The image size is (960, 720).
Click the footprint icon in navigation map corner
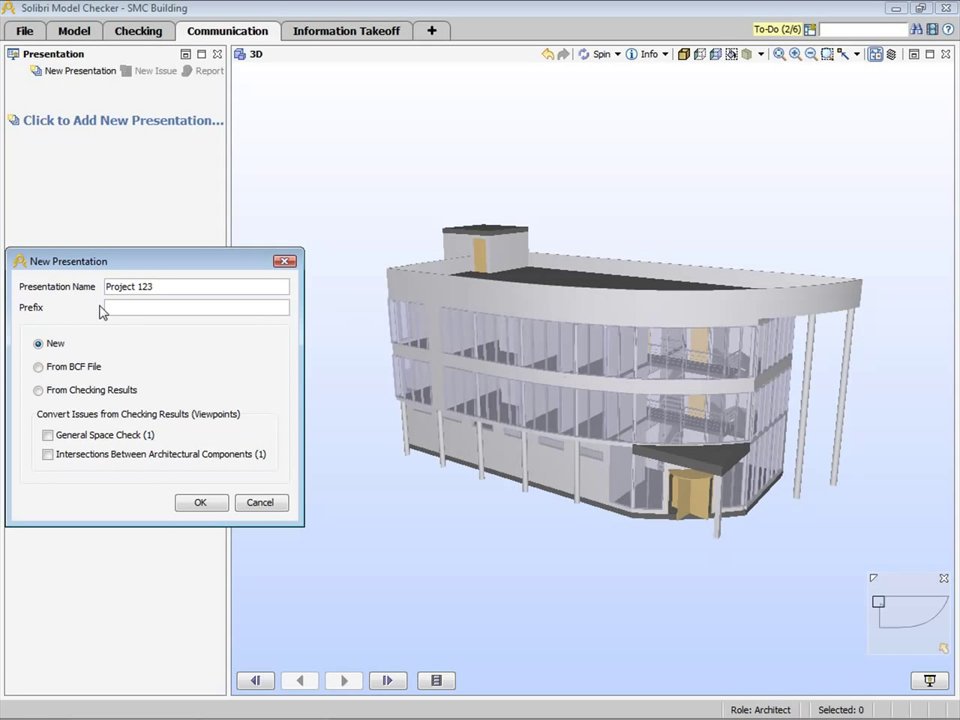(943, 648)
